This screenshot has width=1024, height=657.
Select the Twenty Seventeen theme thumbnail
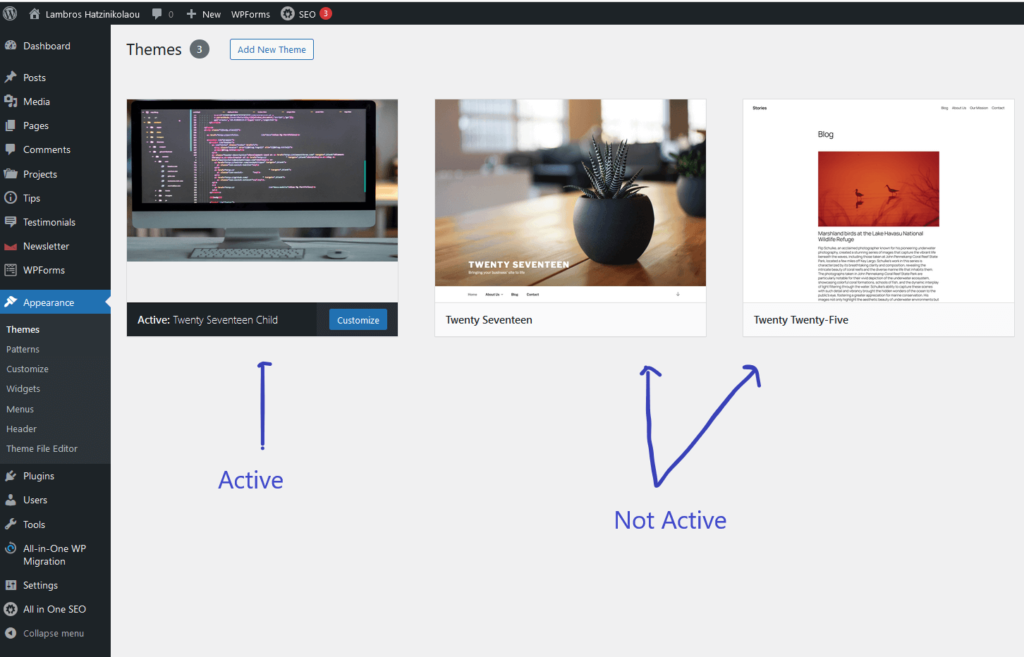click(570, 200)
